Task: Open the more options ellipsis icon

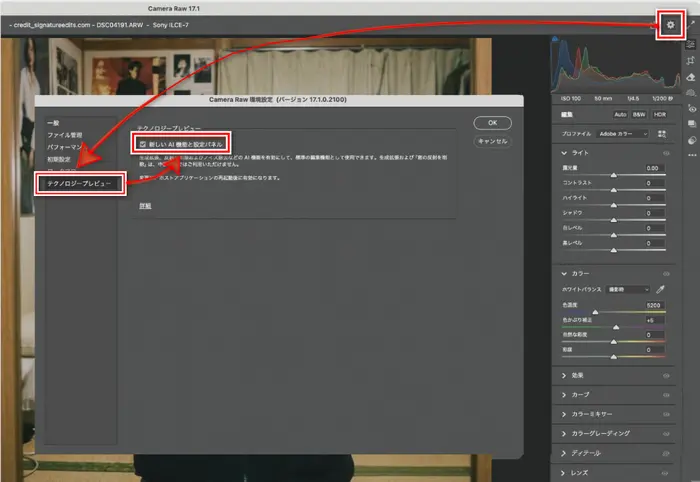Action: point(691,155)
